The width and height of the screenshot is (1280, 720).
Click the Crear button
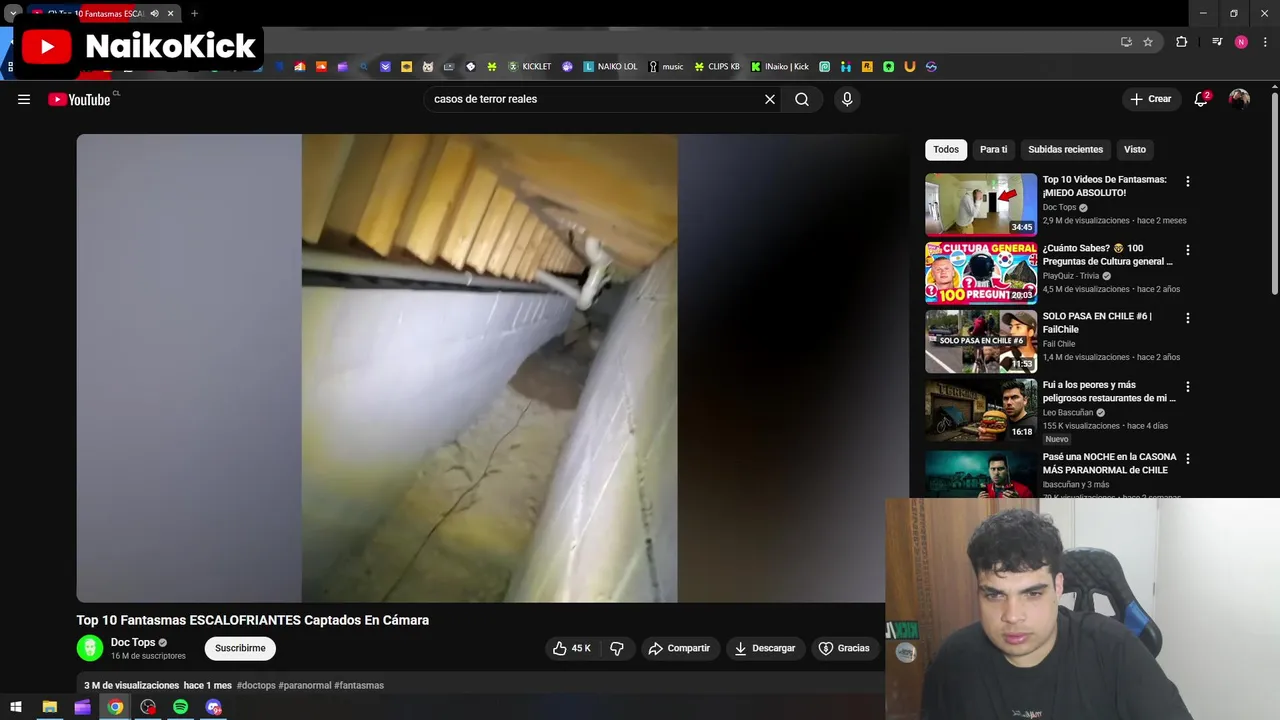[x=1150, y=99]
